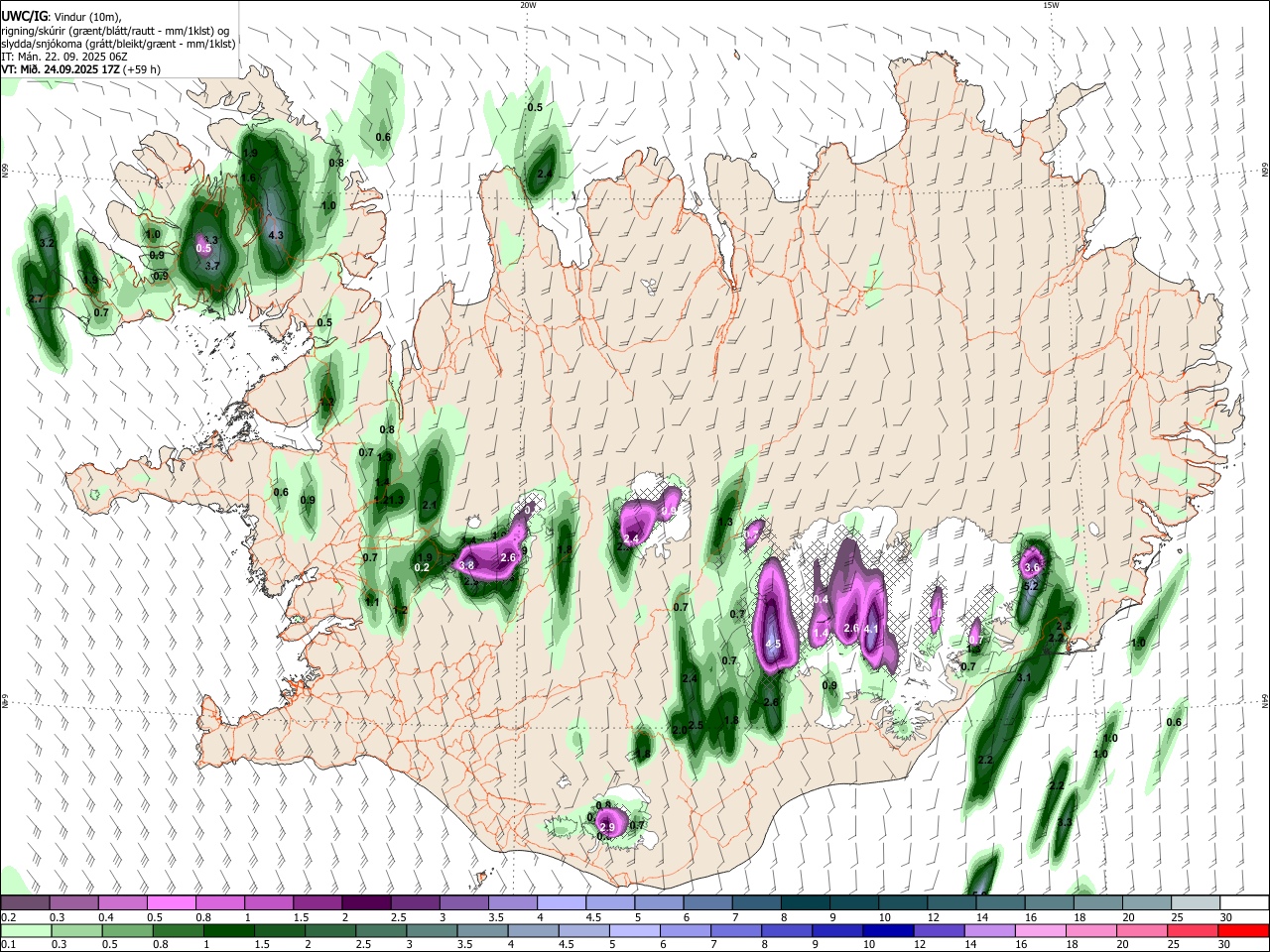Click the light lavender 4–4.5 swatch in upper legend

tap(560, 903)
